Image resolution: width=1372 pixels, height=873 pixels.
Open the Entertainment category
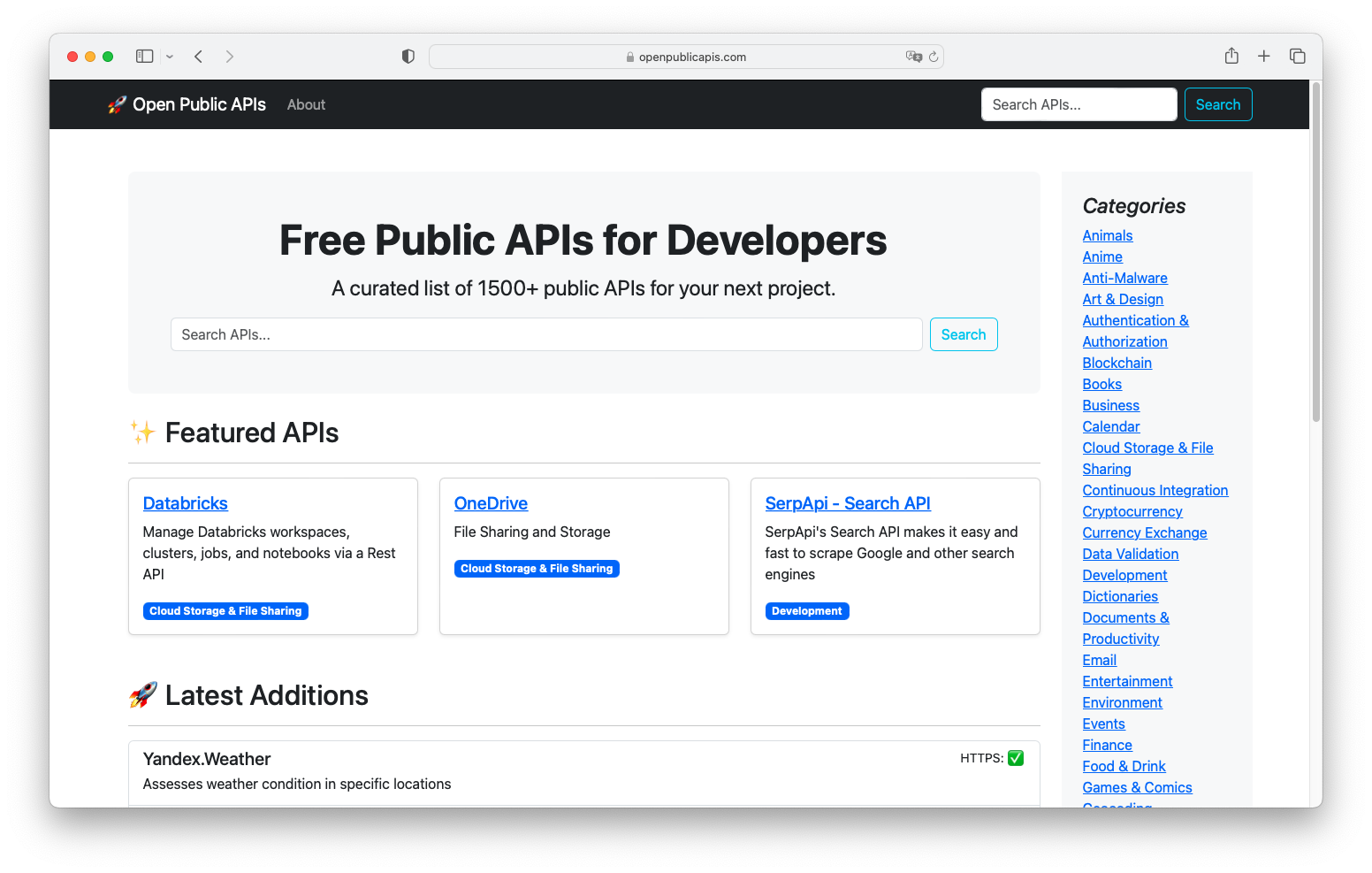[x=1127, y=681]
